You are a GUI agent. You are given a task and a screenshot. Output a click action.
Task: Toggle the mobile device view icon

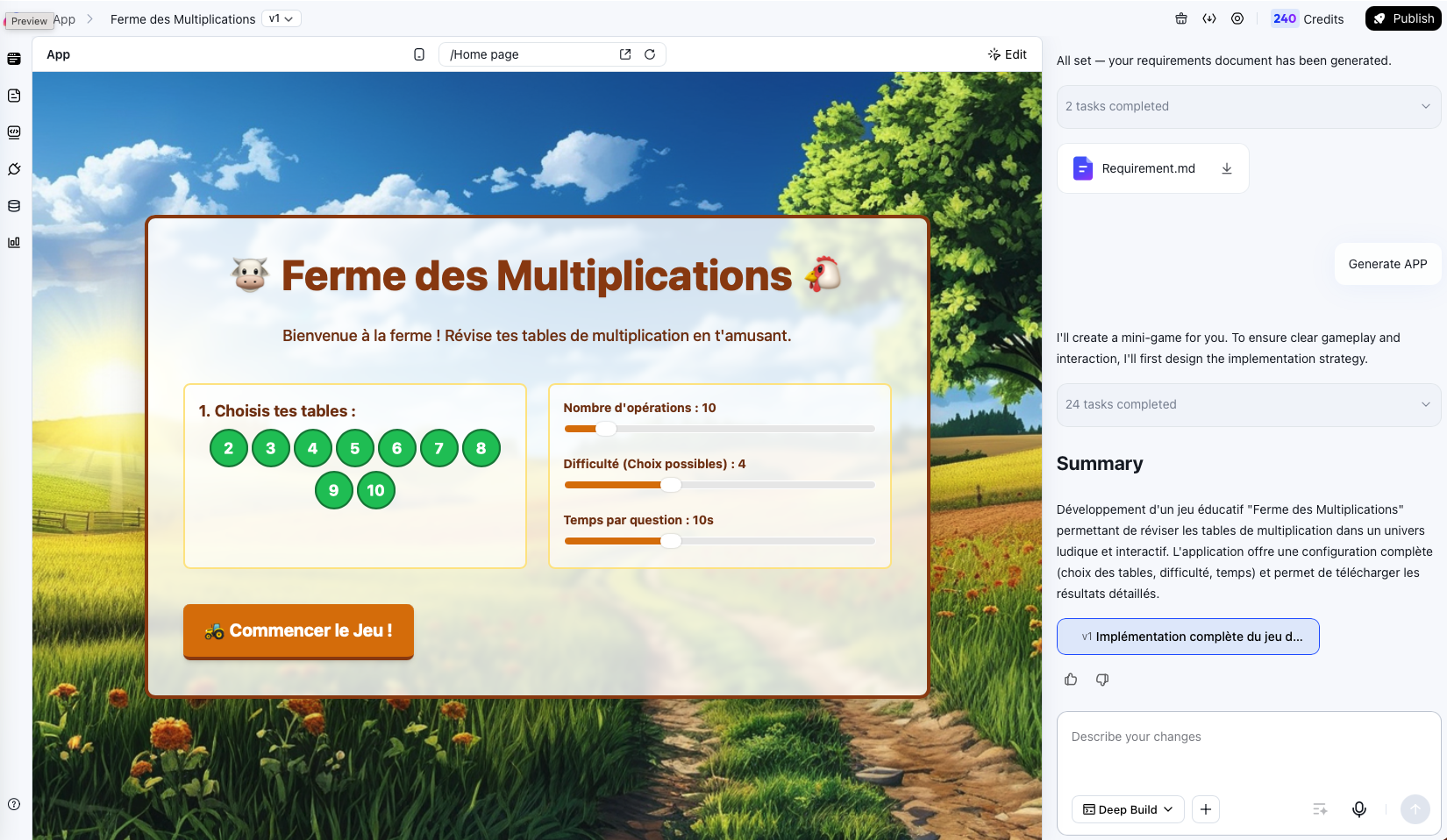coord(419,54)
